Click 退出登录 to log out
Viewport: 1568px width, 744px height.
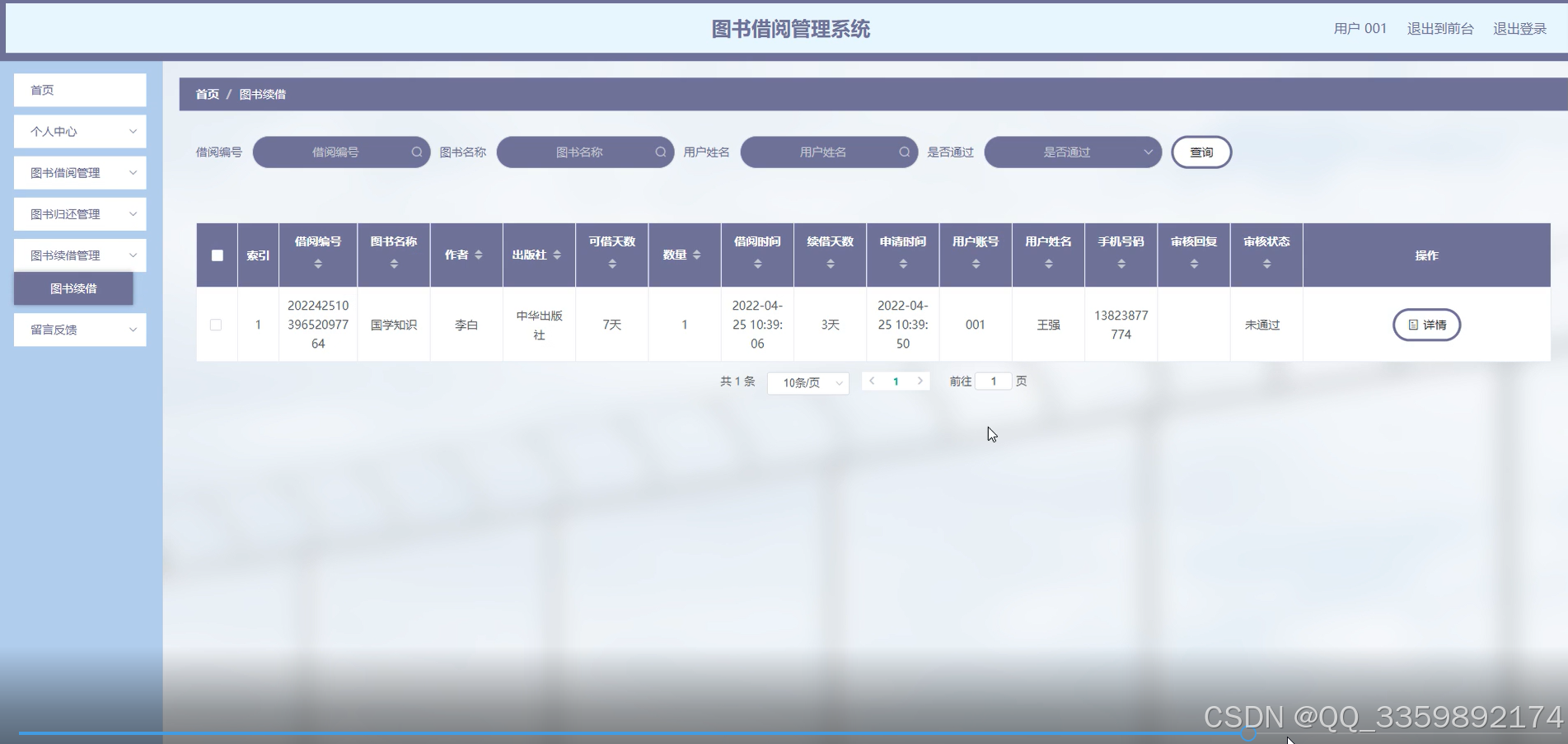coord(1520,27)
